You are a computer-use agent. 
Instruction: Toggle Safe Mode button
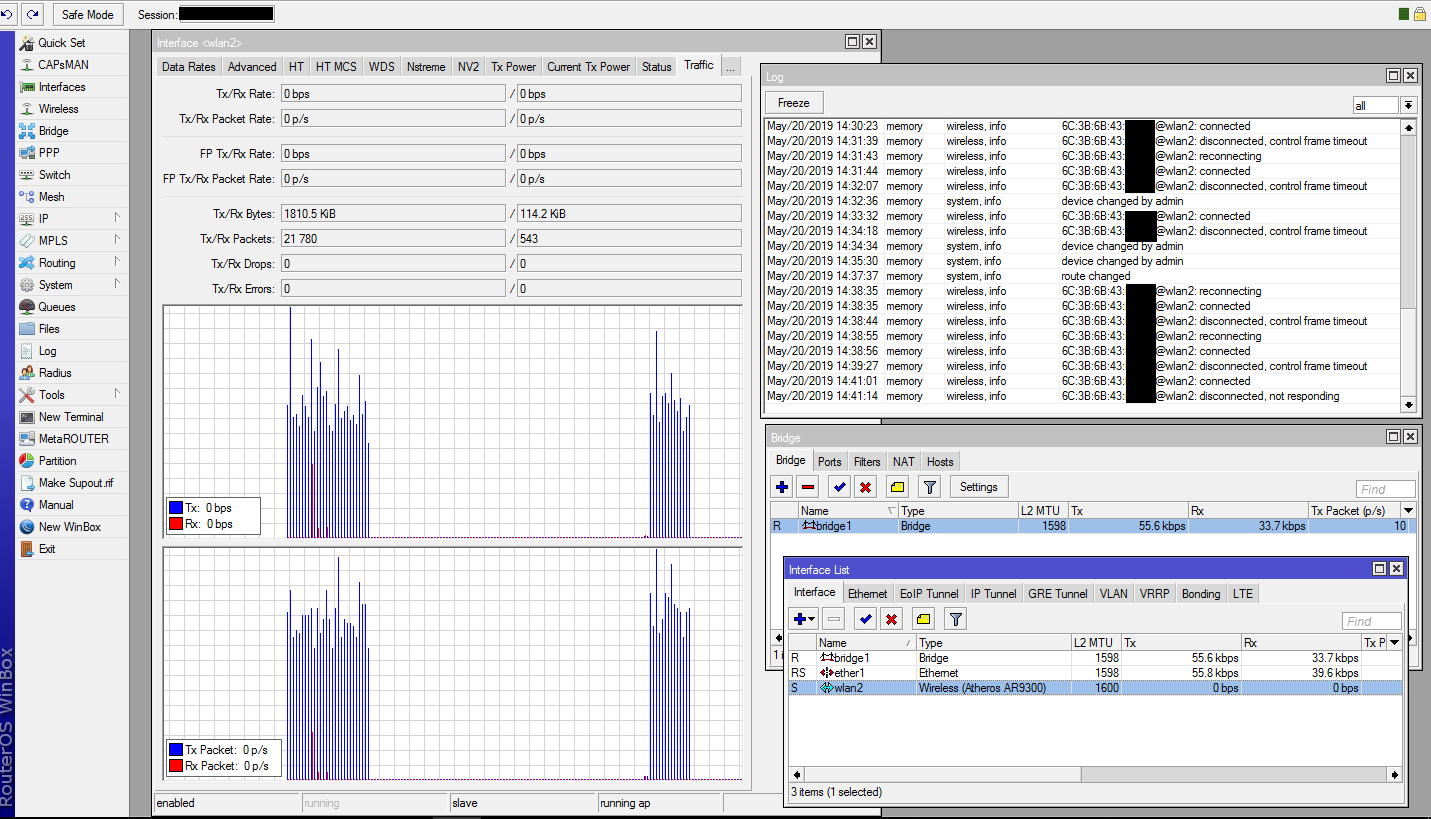coord(88,15)
